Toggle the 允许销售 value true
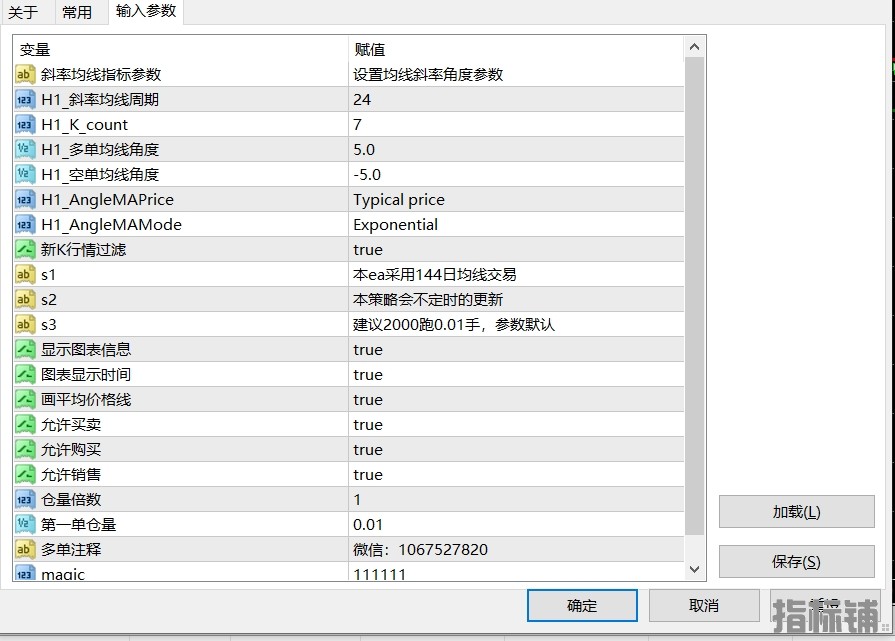This screenshot has width=895, height=641. pyautogui.click(x=516, y=474)
